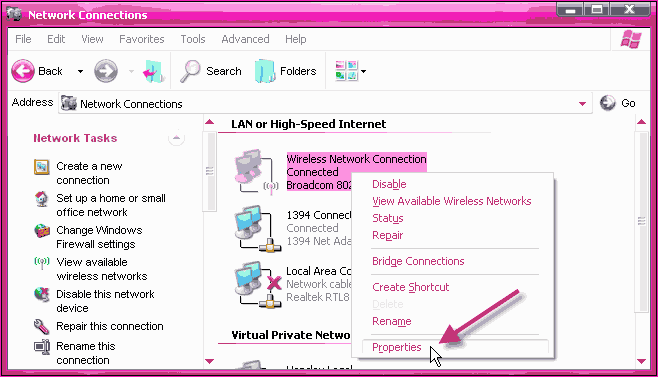Screen dimensions: 658x377
Task: Click Set up a home or small office network
Action: tap(111, 205)
